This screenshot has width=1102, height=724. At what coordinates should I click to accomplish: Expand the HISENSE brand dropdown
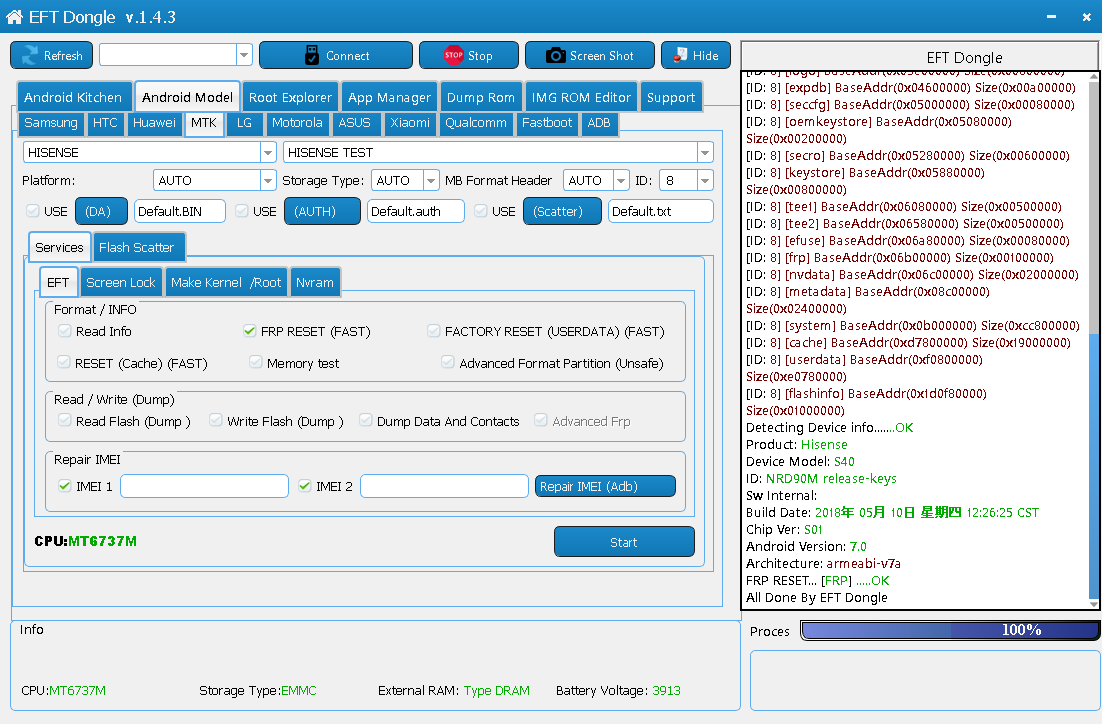[x=268, y=152]
